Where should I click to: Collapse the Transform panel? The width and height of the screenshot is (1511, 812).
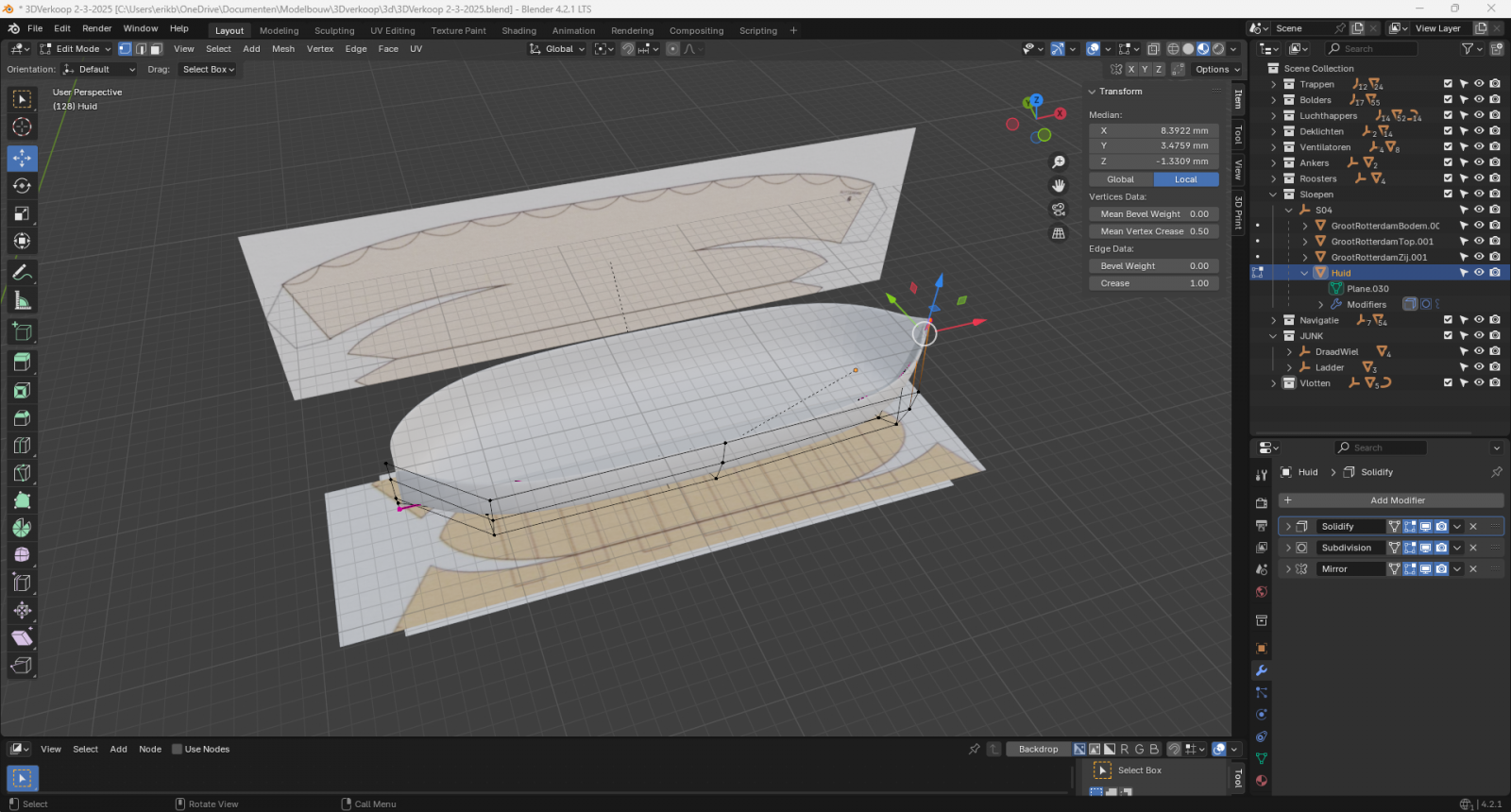pyautogui.click(x=1093, y=92)
